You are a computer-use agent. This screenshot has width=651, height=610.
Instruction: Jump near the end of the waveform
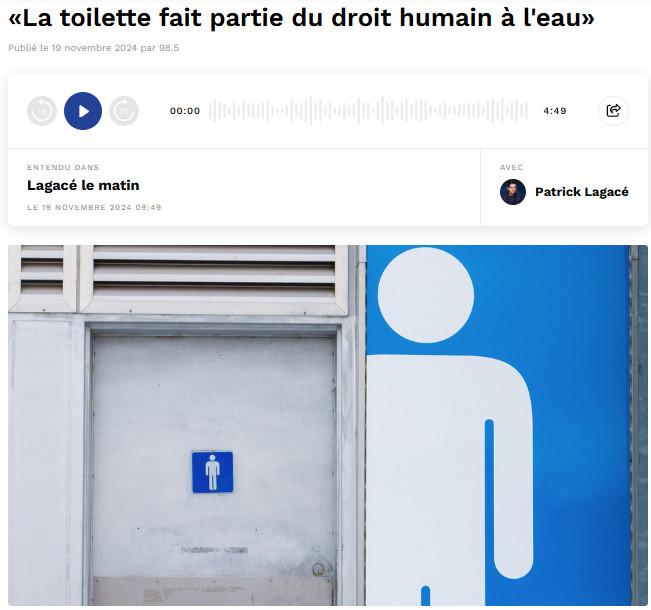coord(525,110)
